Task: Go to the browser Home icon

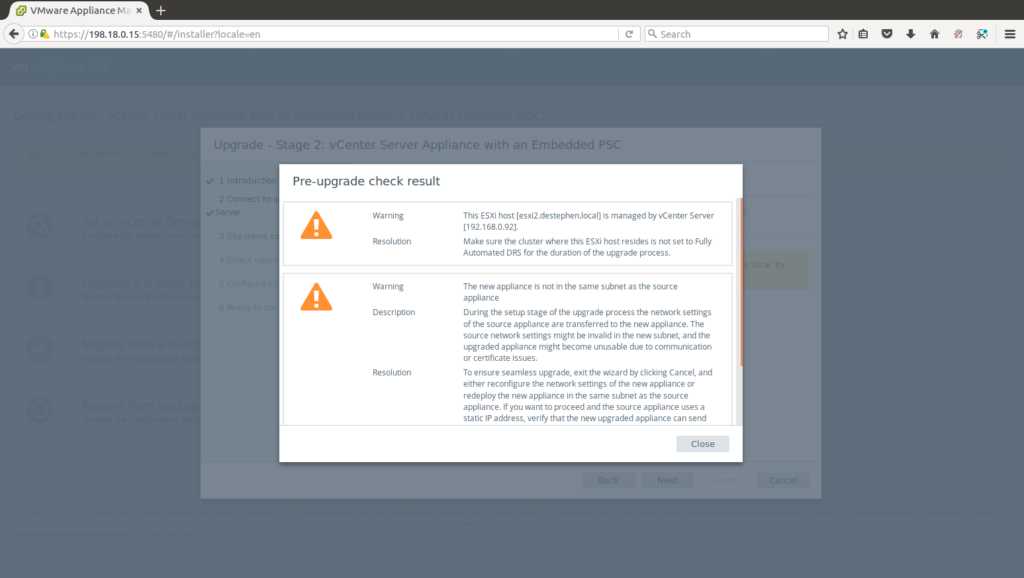Action: click(935, 34)
